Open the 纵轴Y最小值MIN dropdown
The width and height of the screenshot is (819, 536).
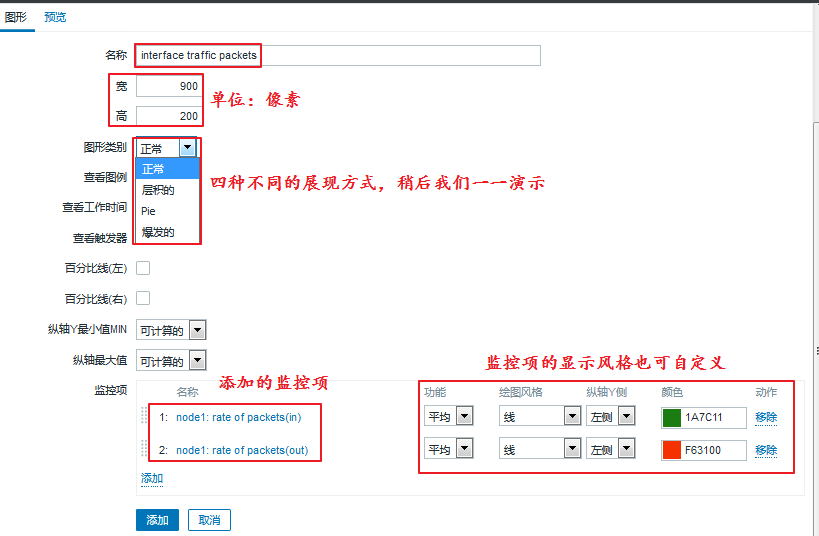coord(171,330)
